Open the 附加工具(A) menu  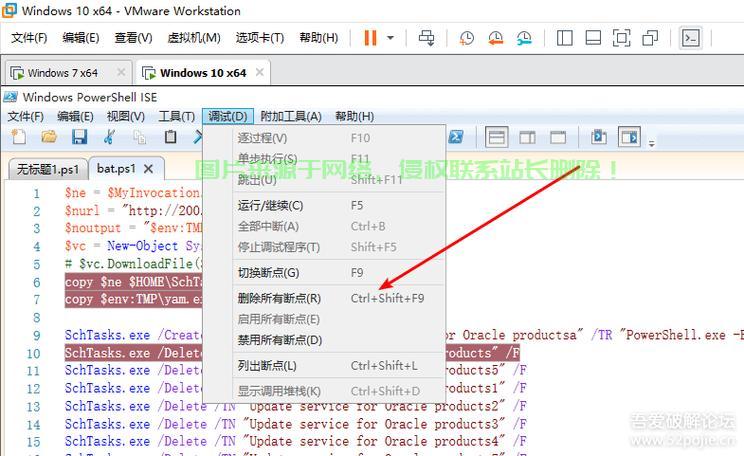(291, 116)
